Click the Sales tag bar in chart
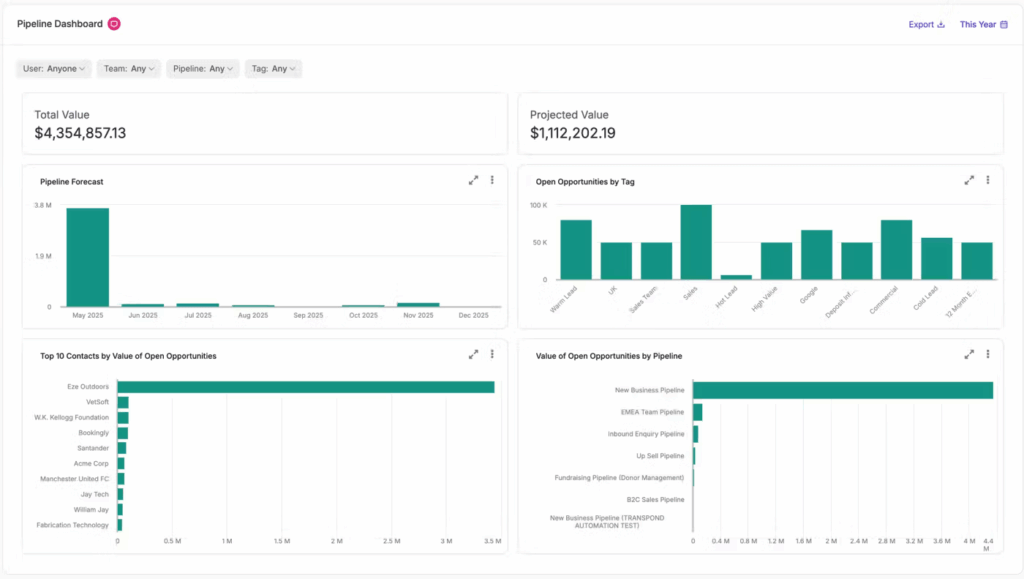Image resolution: width=1024 pixels, height=579 pixels. tap(696, 242)
